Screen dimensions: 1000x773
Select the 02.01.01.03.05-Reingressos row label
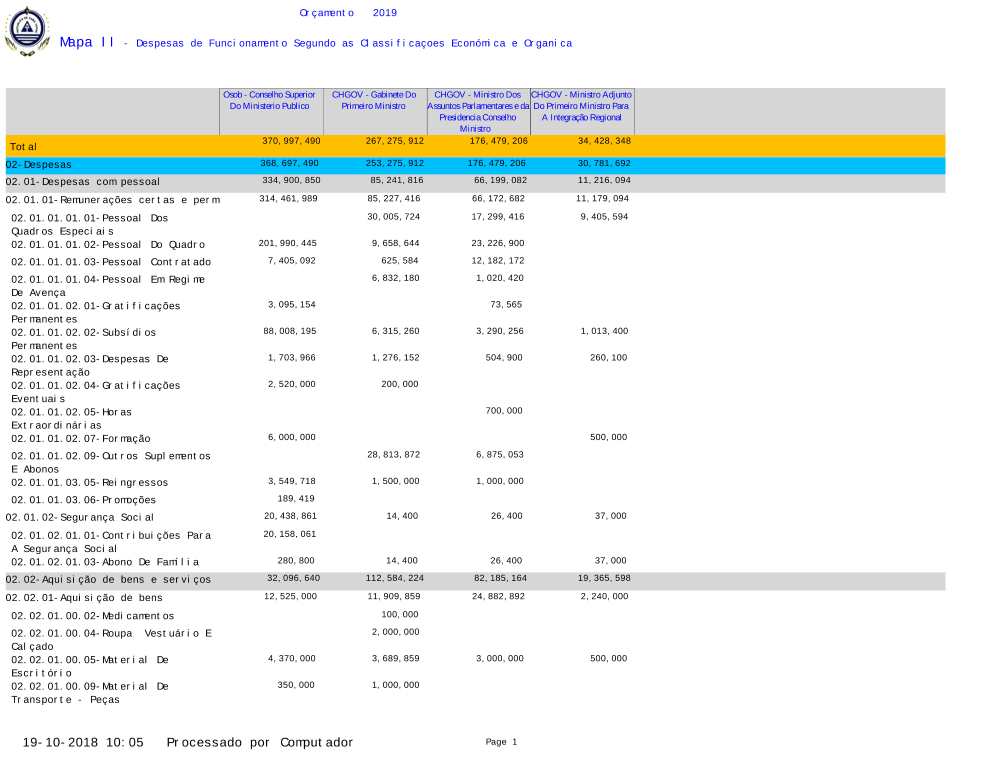click(x=88, y=482)
